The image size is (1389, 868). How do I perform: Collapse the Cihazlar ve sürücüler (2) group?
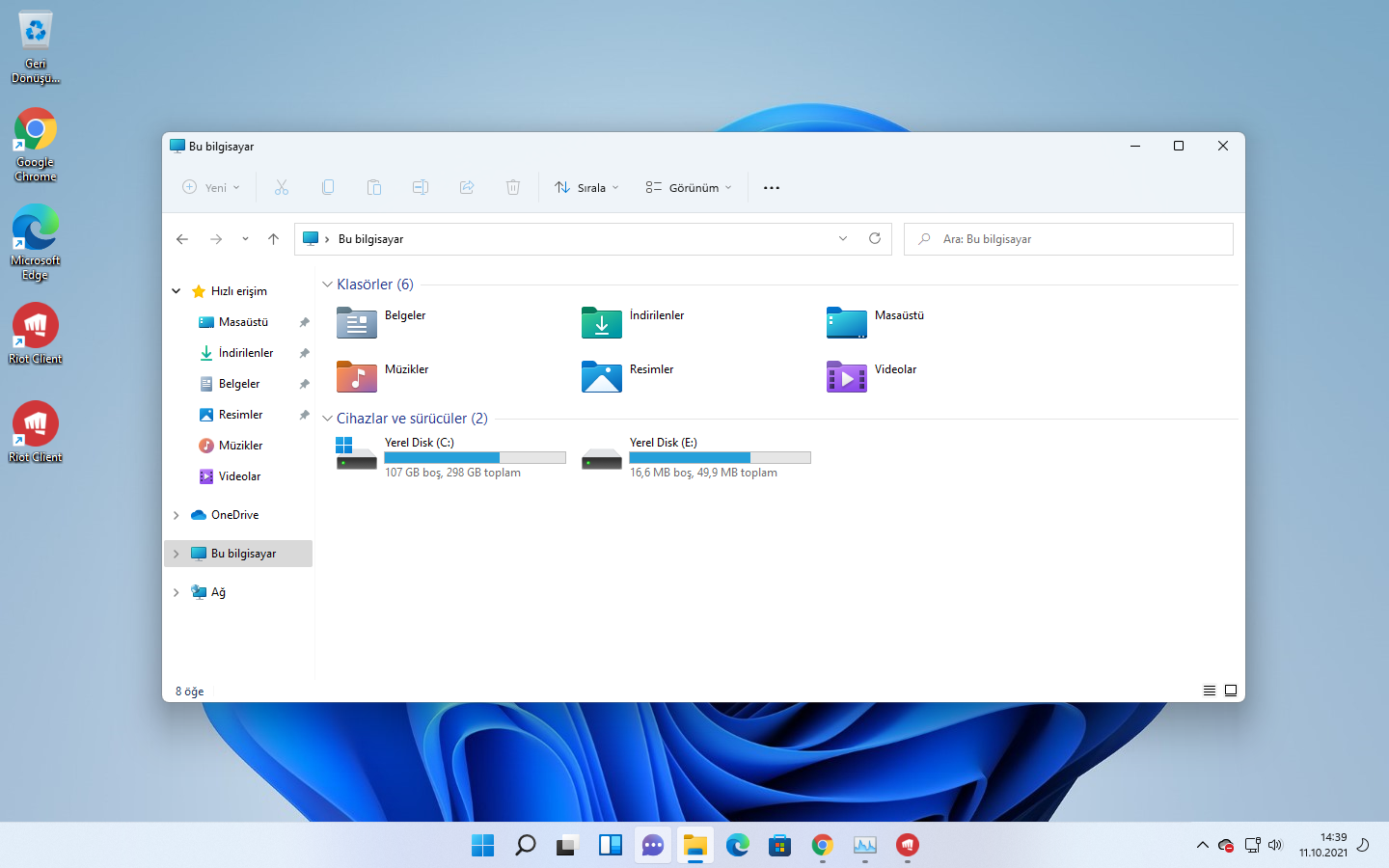328,419
